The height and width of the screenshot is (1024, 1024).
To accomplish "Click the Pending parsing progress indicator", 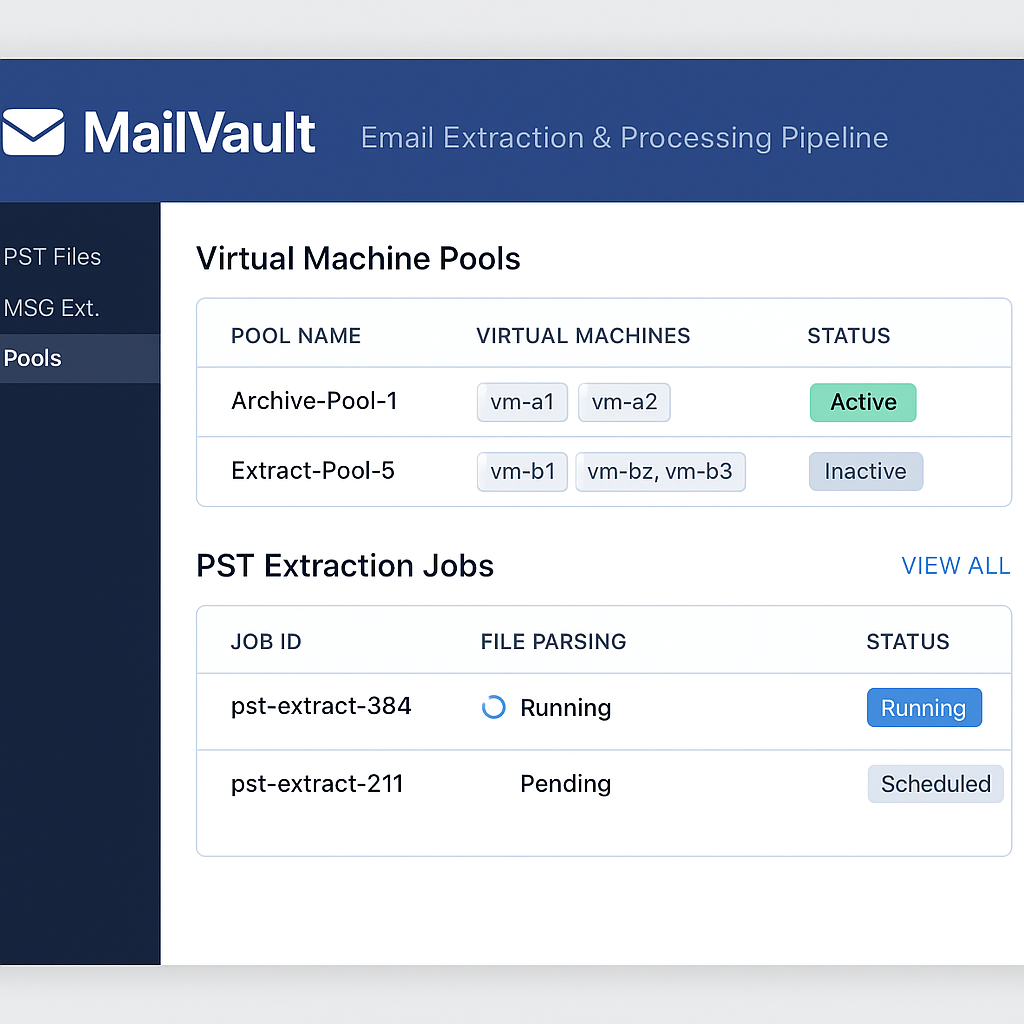I will 565,784.
